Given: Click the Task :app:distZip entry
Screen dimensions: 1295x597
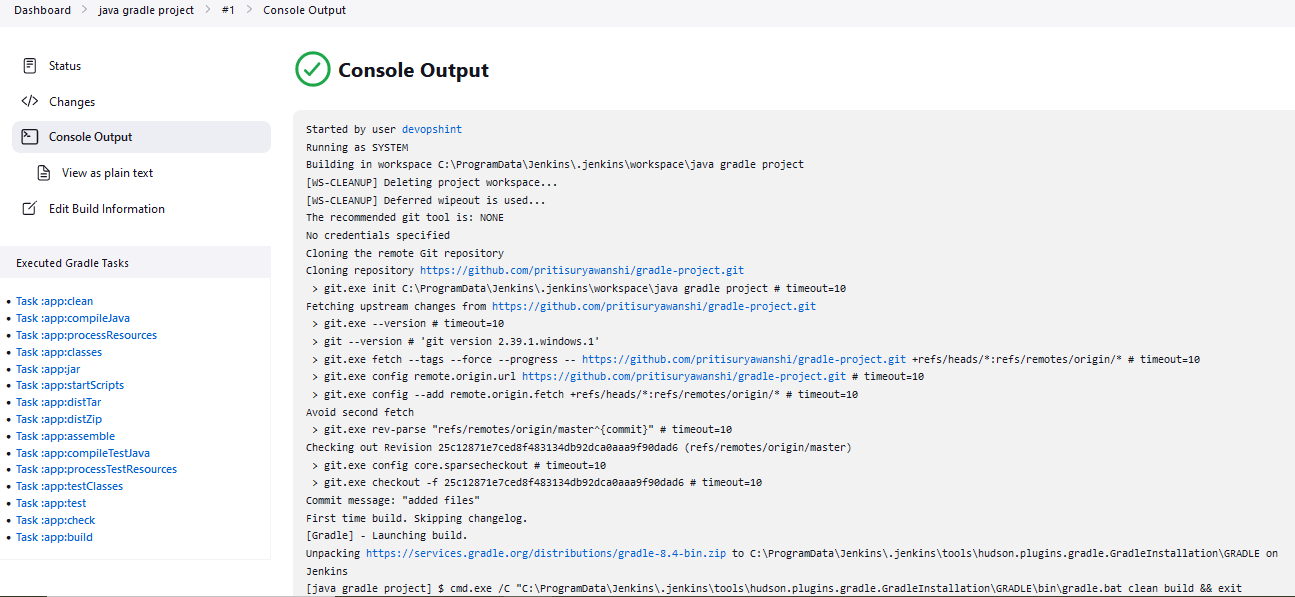Looking at the screenshot, I should click(x=58, y=419).
